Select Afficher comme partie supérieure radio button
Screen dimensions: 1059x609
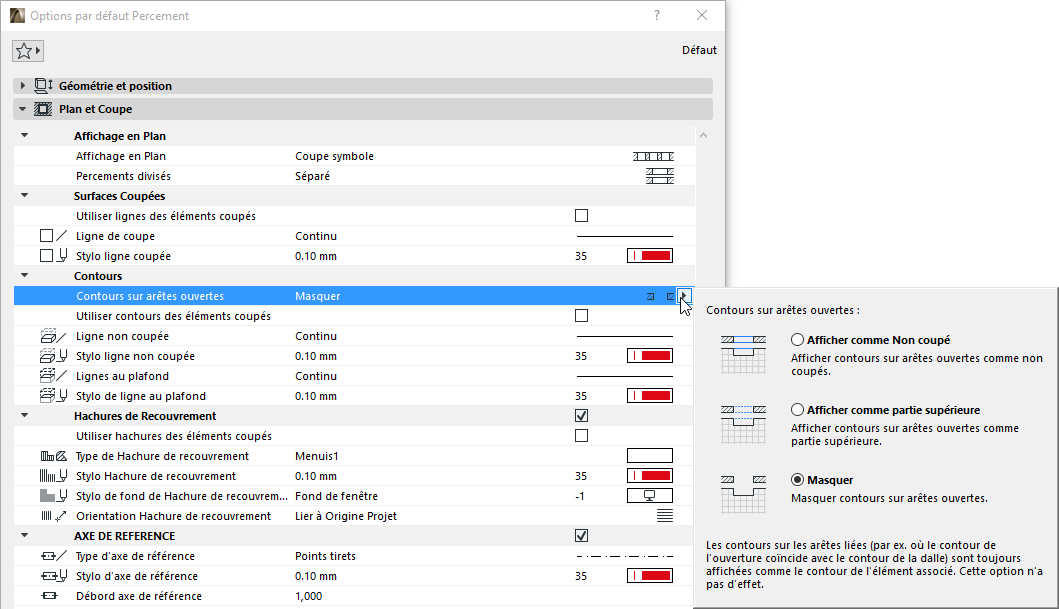point(798,410)
